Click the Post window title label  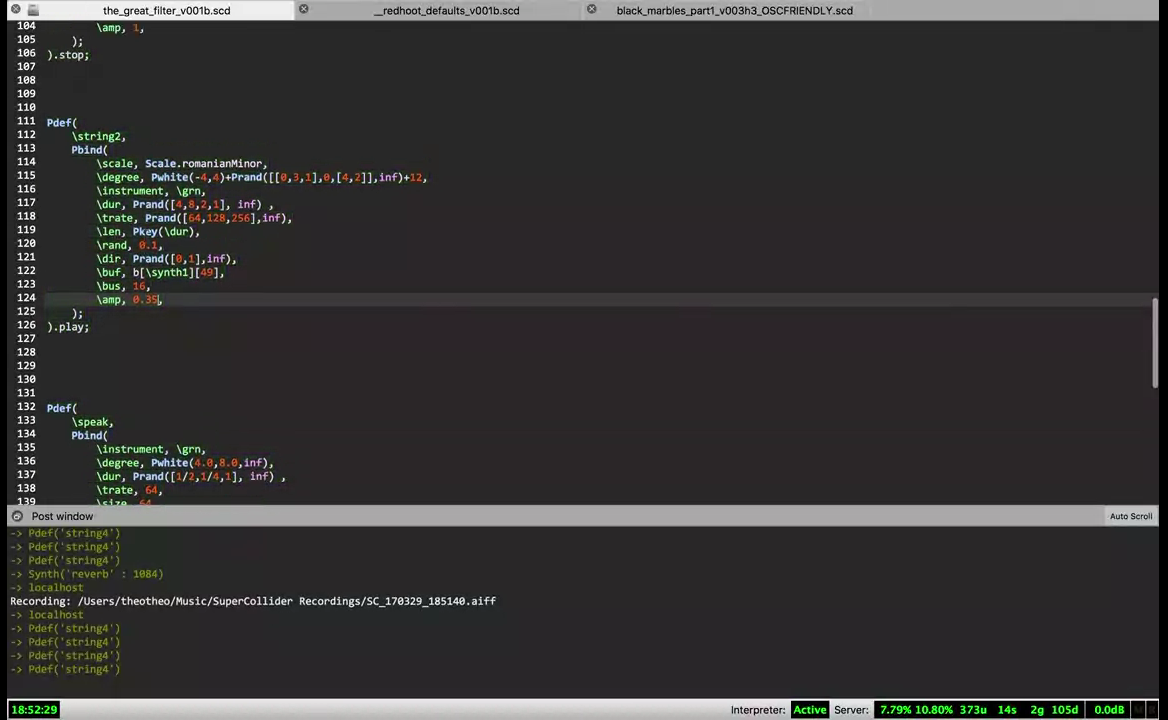[63, 516]
